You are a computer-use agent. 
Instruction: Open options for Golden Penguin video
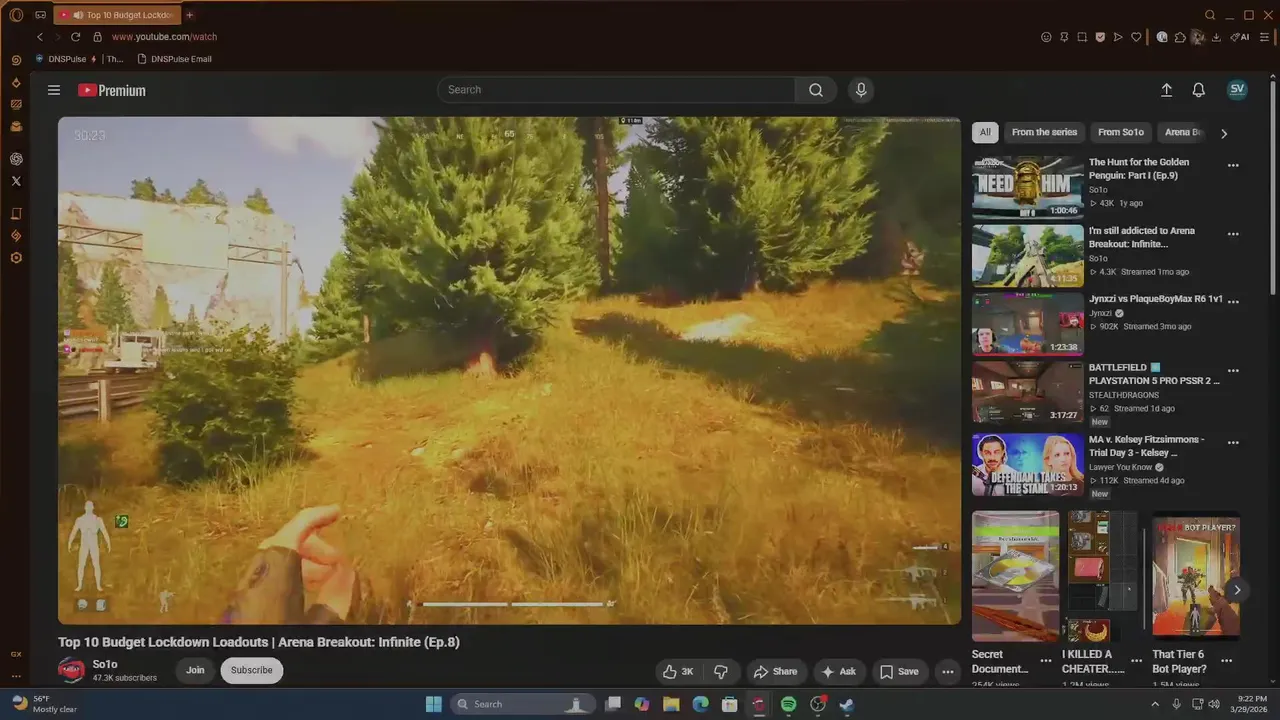coord(1233,166)
